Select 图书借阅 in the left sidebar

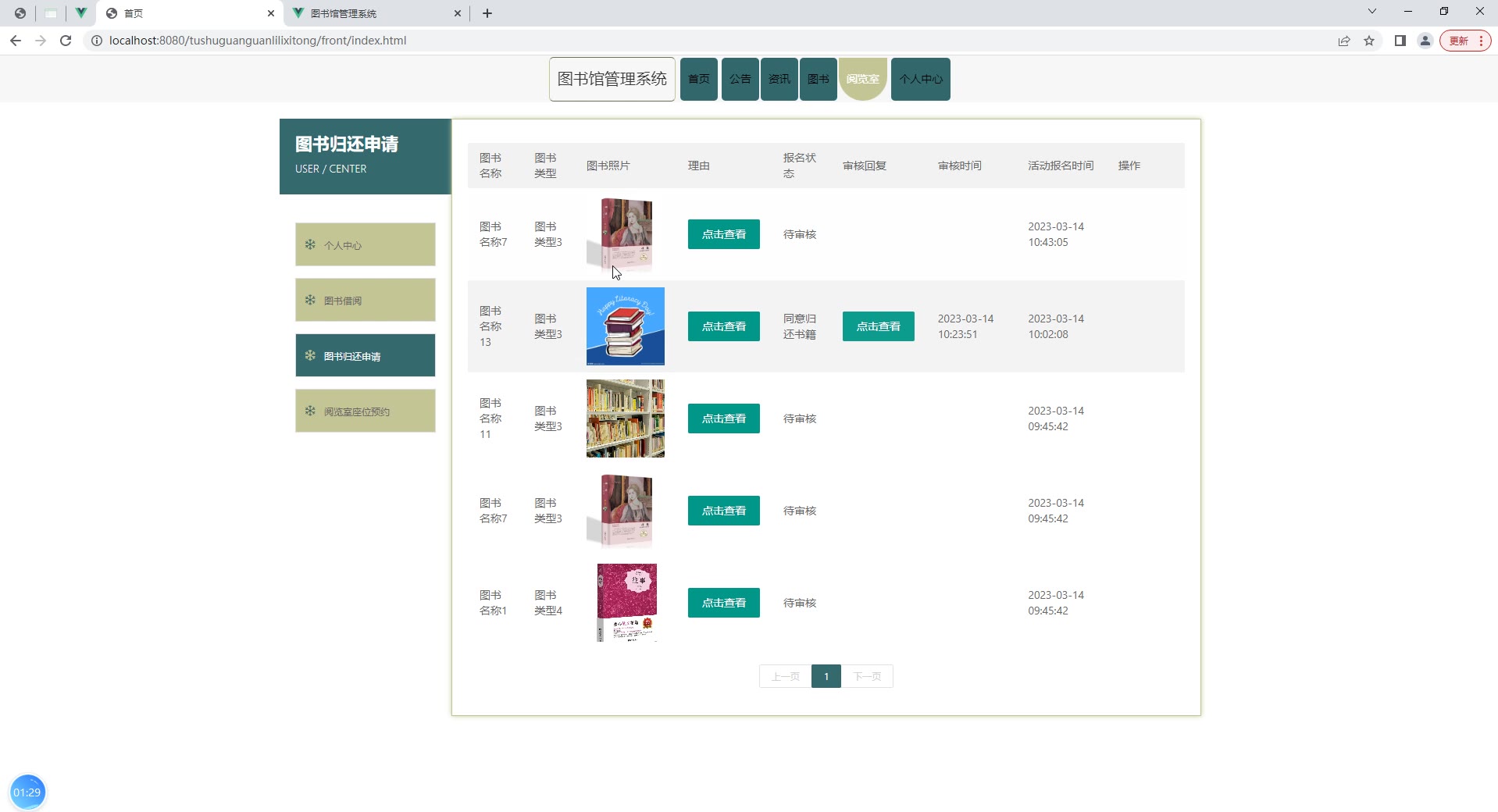tap(366, 300)
